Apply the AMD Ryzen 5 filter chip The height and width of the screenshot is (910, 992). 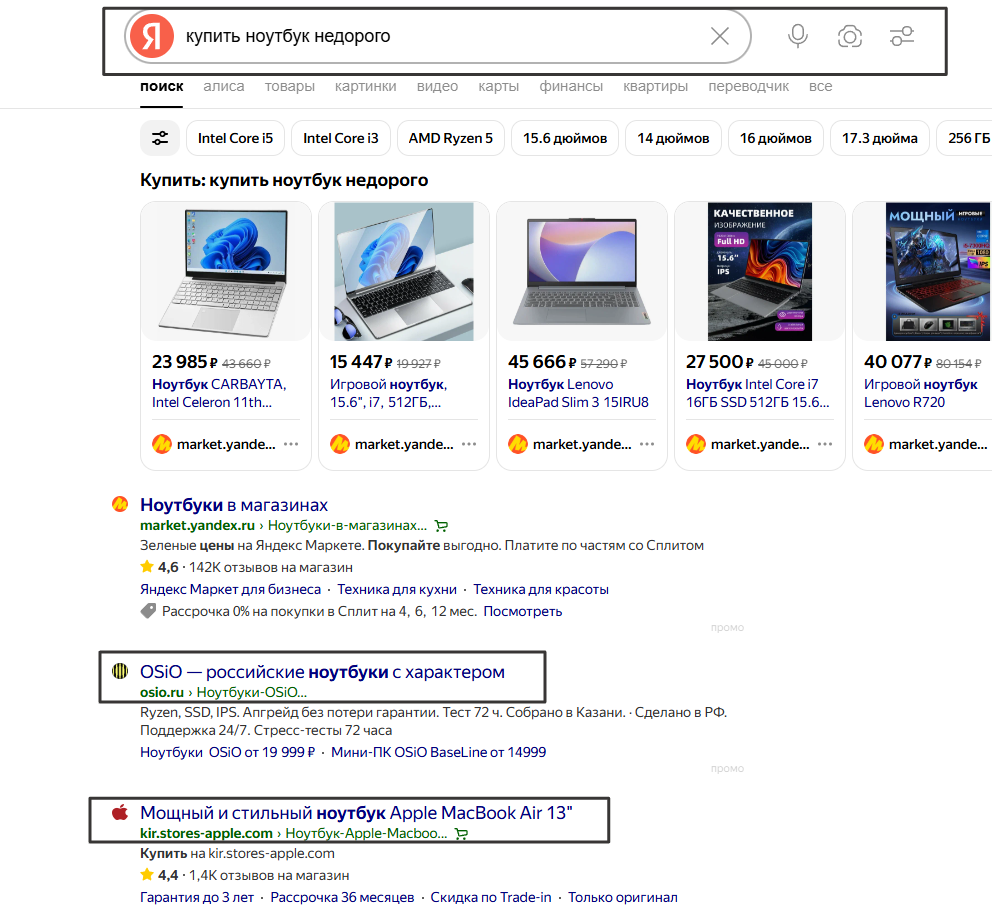[450, 138]
